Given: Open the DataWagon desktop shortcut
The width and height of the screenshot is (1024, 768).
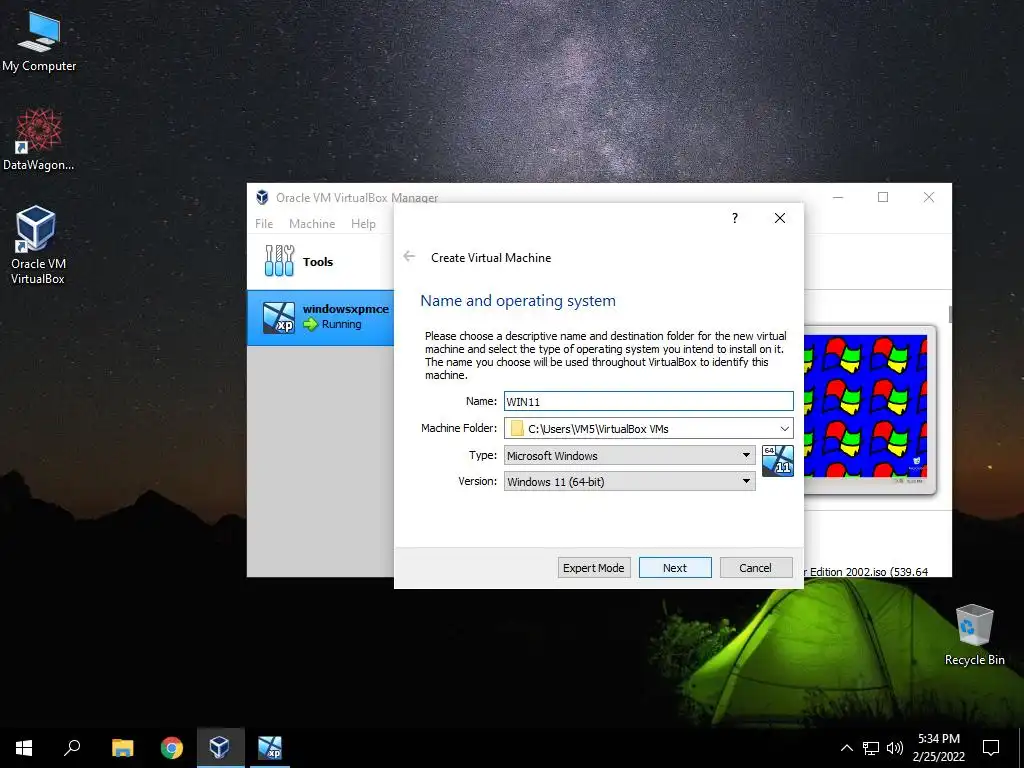Looking at the screenshot, I should click(39, 139).
